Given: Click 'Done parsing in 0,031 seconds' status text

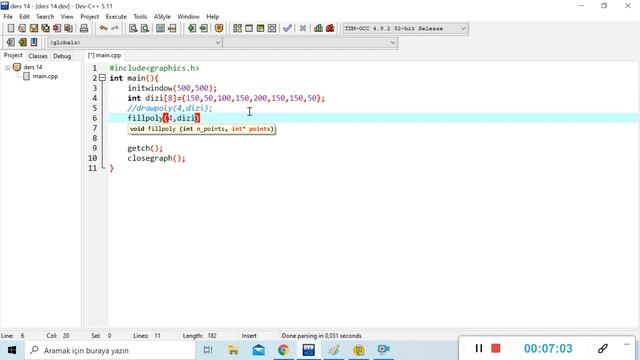Looking at the screenshot, I should tap(322, 336).
